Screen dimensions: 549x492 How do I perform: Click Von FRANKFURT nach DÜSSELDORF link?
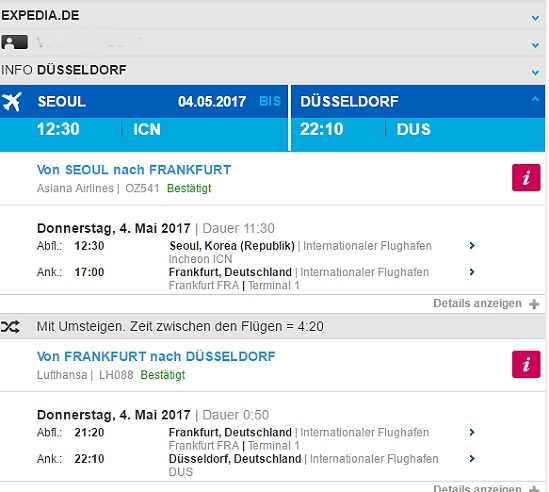point(156,356)
